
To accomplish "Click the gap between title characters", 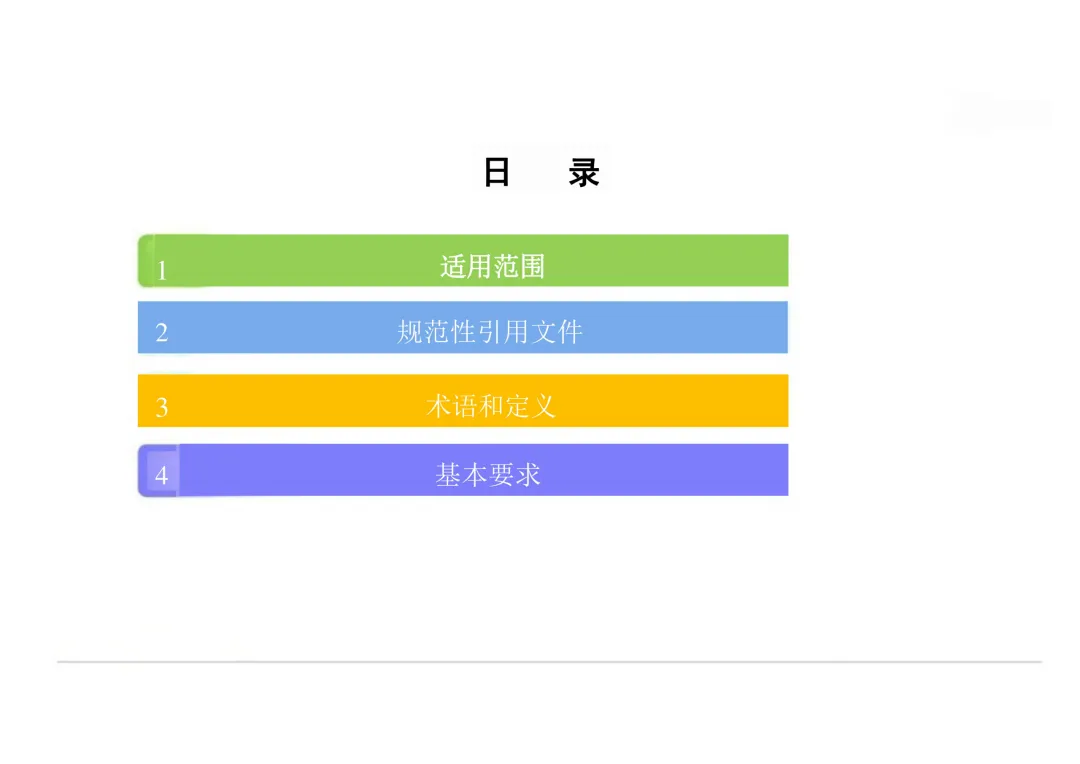I will click(x=539, y=172).
